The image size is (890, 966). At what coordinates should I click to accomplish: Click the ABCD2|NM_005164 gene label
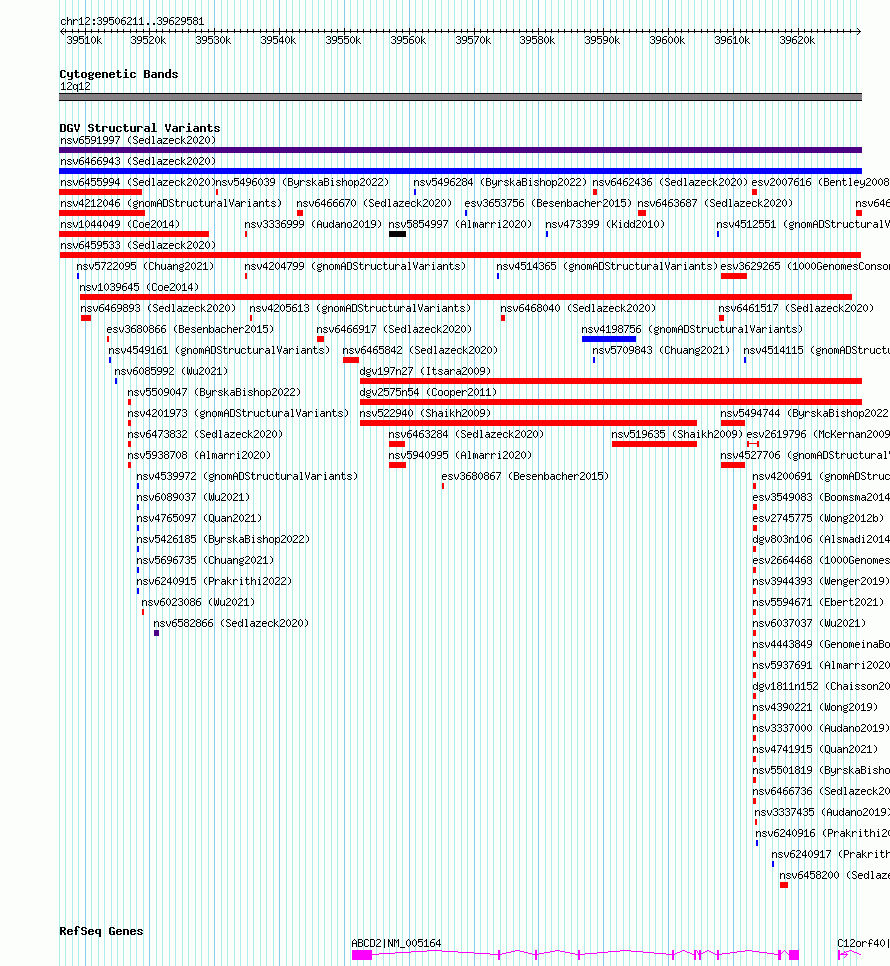click(396, 943)
